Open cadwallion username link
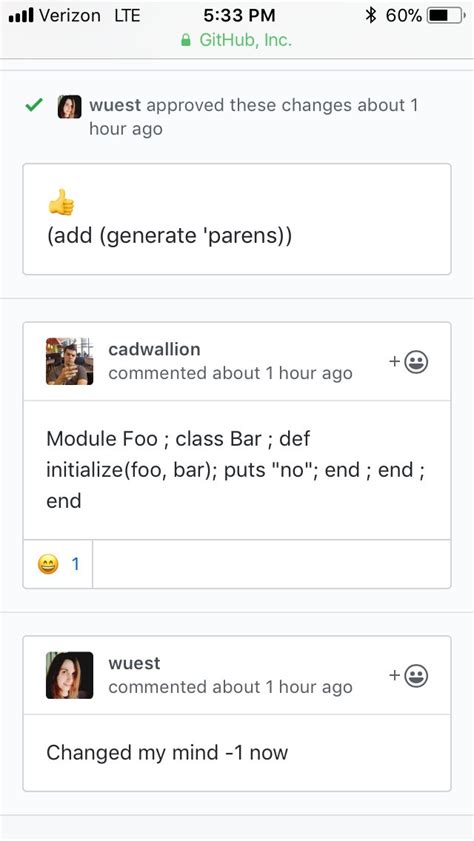This screenshot has height=841, width=474. pos(154,349)
